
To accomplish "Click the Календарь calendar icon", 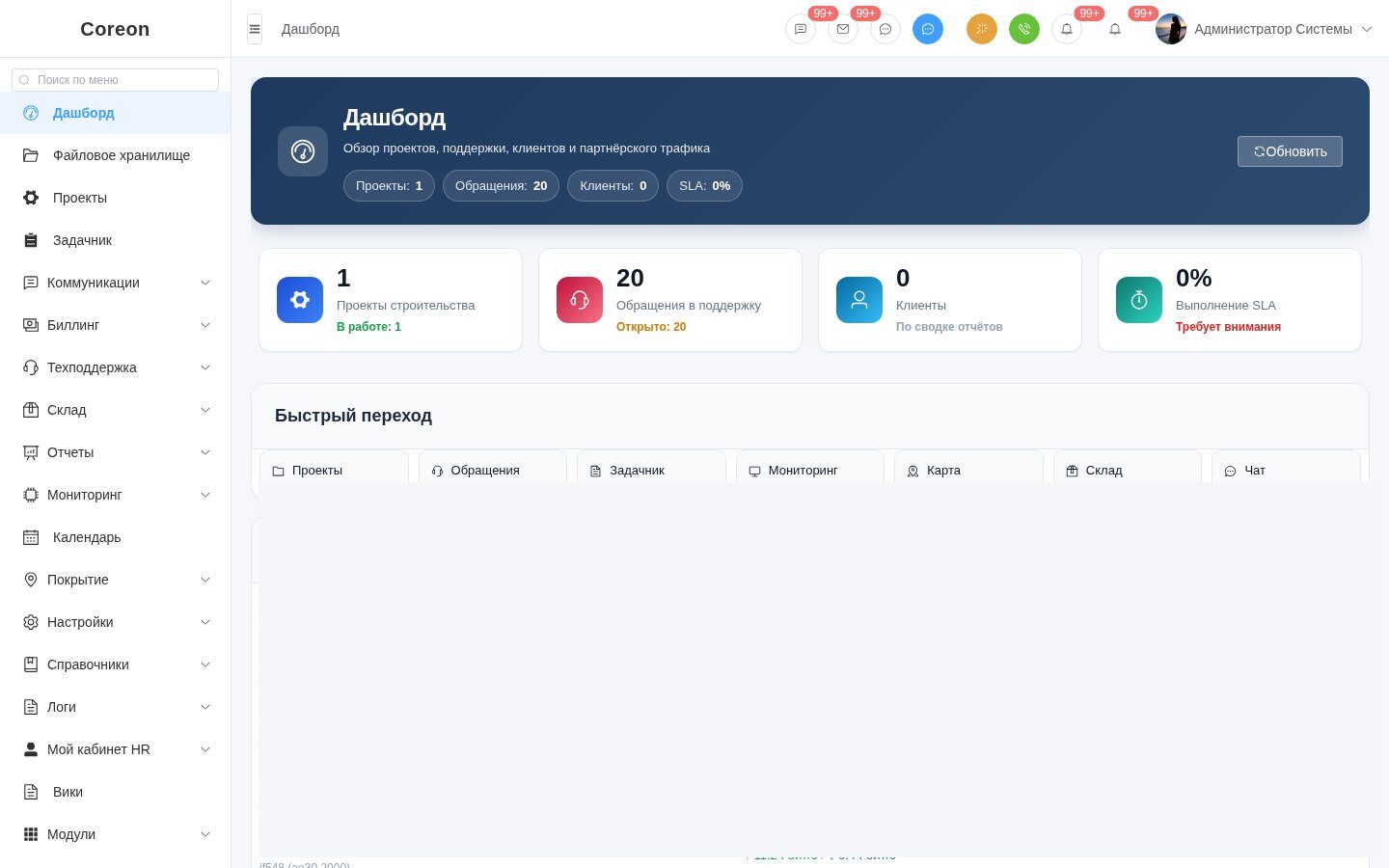I will (31, 537).
